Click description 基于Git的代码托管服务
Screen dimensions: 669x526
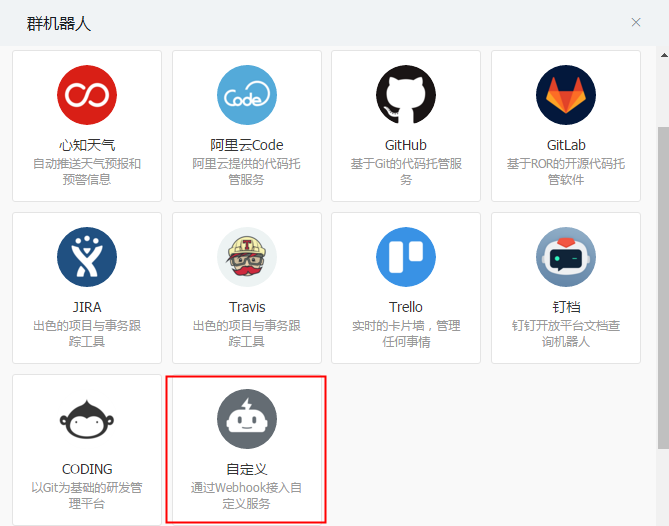click(406, 171)
